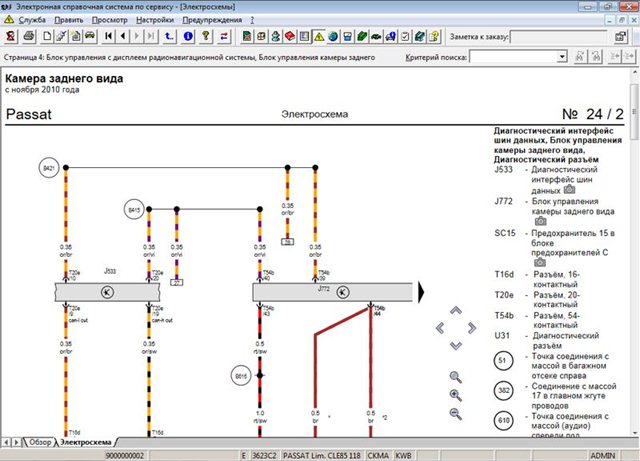Go to next page arrow
Image resolution: width=640 pixels, height=461 pixels.
137,36
